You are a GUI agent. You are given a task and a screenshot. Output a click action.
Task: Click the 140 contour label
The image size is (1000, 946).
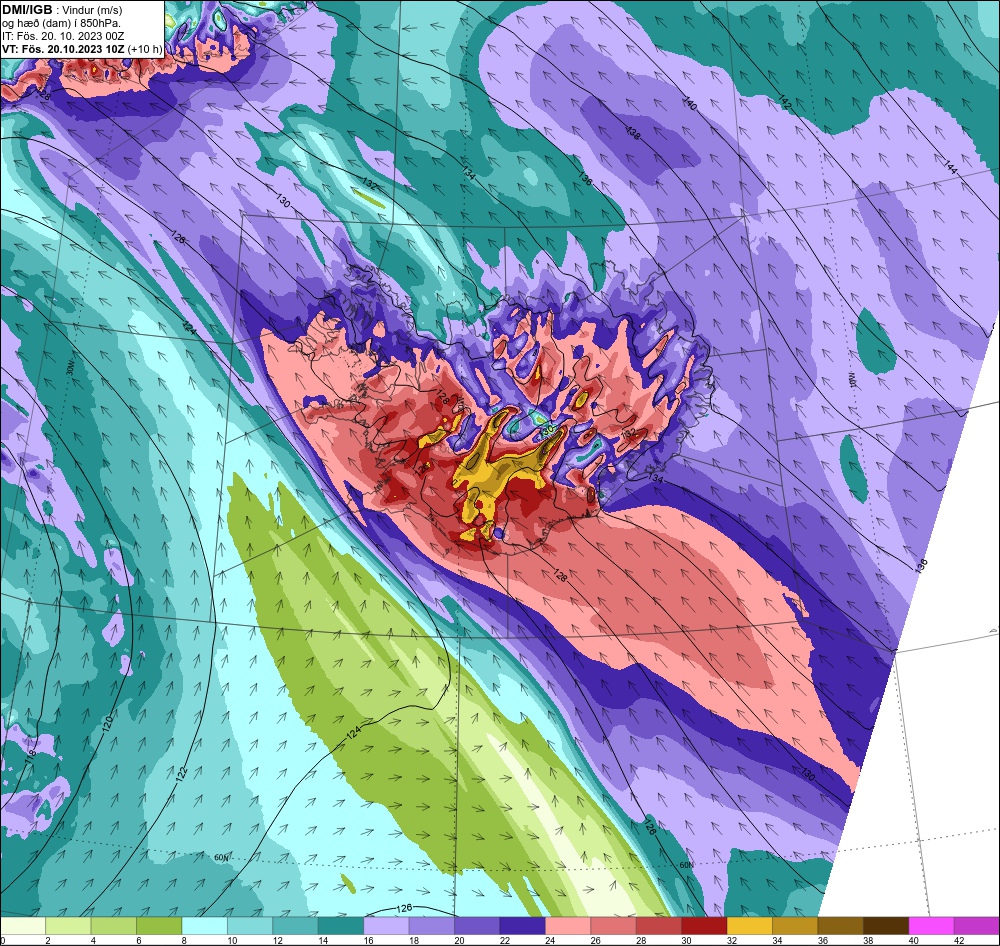point(689,103)
